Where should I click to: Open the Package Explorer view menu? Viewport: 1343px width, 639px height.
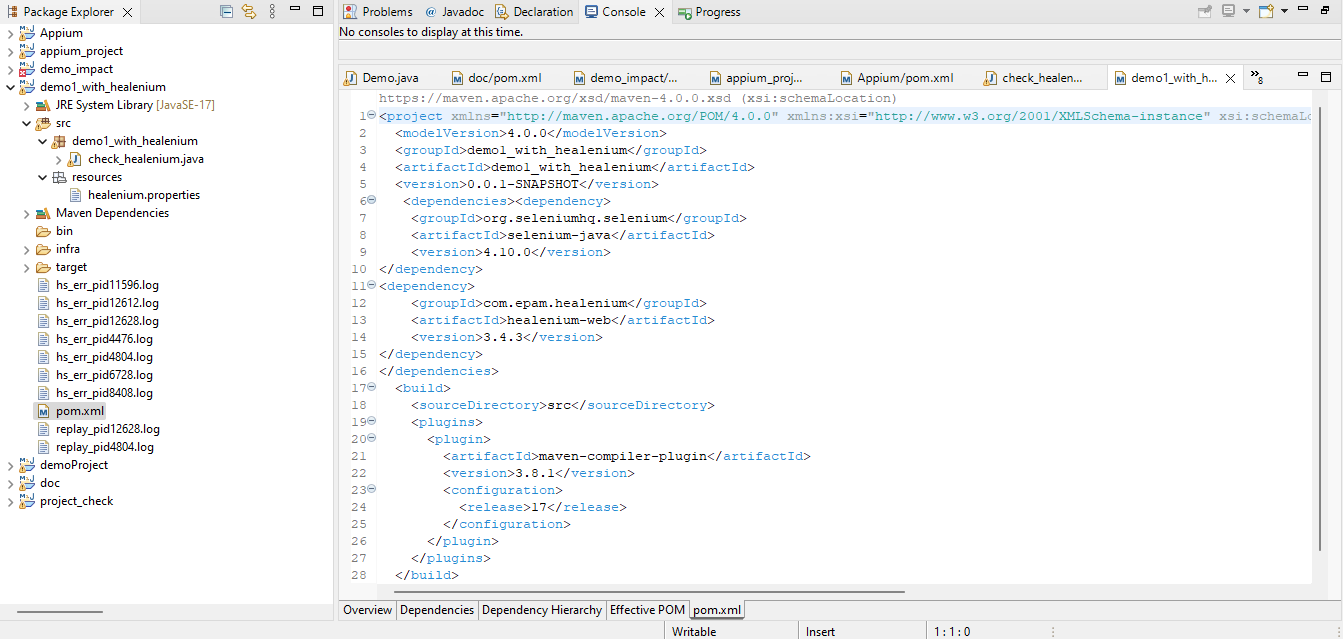tap(272, 11)
